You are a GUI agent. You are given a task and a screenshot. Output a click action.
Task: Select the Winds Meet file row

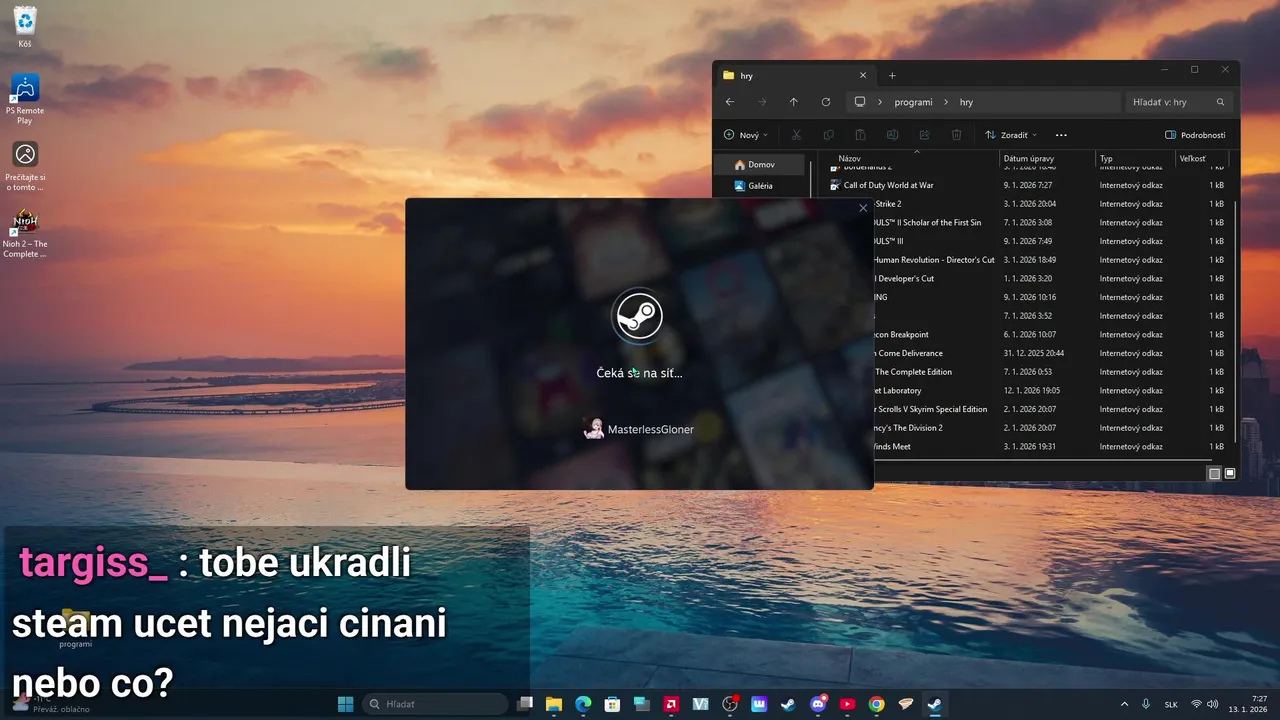pyautogui.click(x=1051, y=447)
